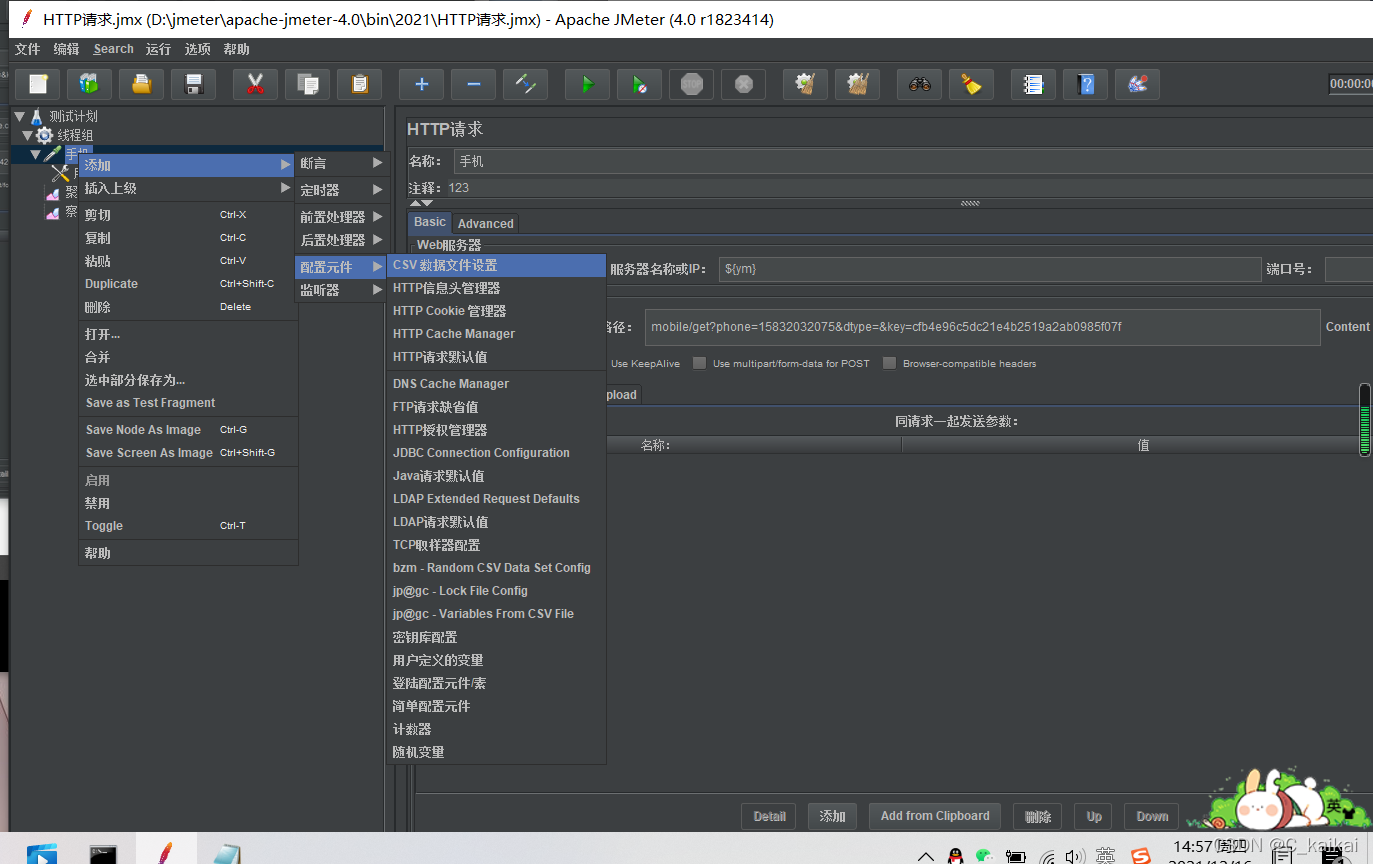Open the 前置处理器 submenu

pyautogui.click(x=340, y=216)
